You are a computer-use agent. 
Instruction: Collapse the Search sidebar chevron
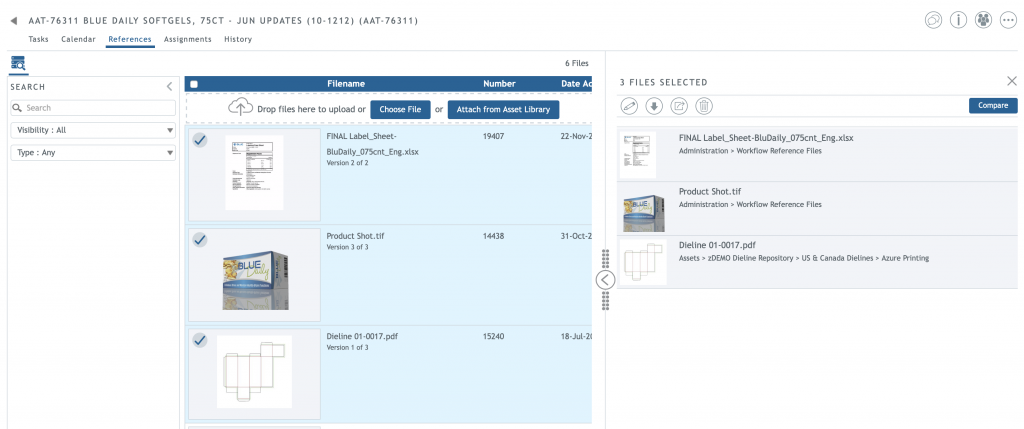click(x=169, y=86)
